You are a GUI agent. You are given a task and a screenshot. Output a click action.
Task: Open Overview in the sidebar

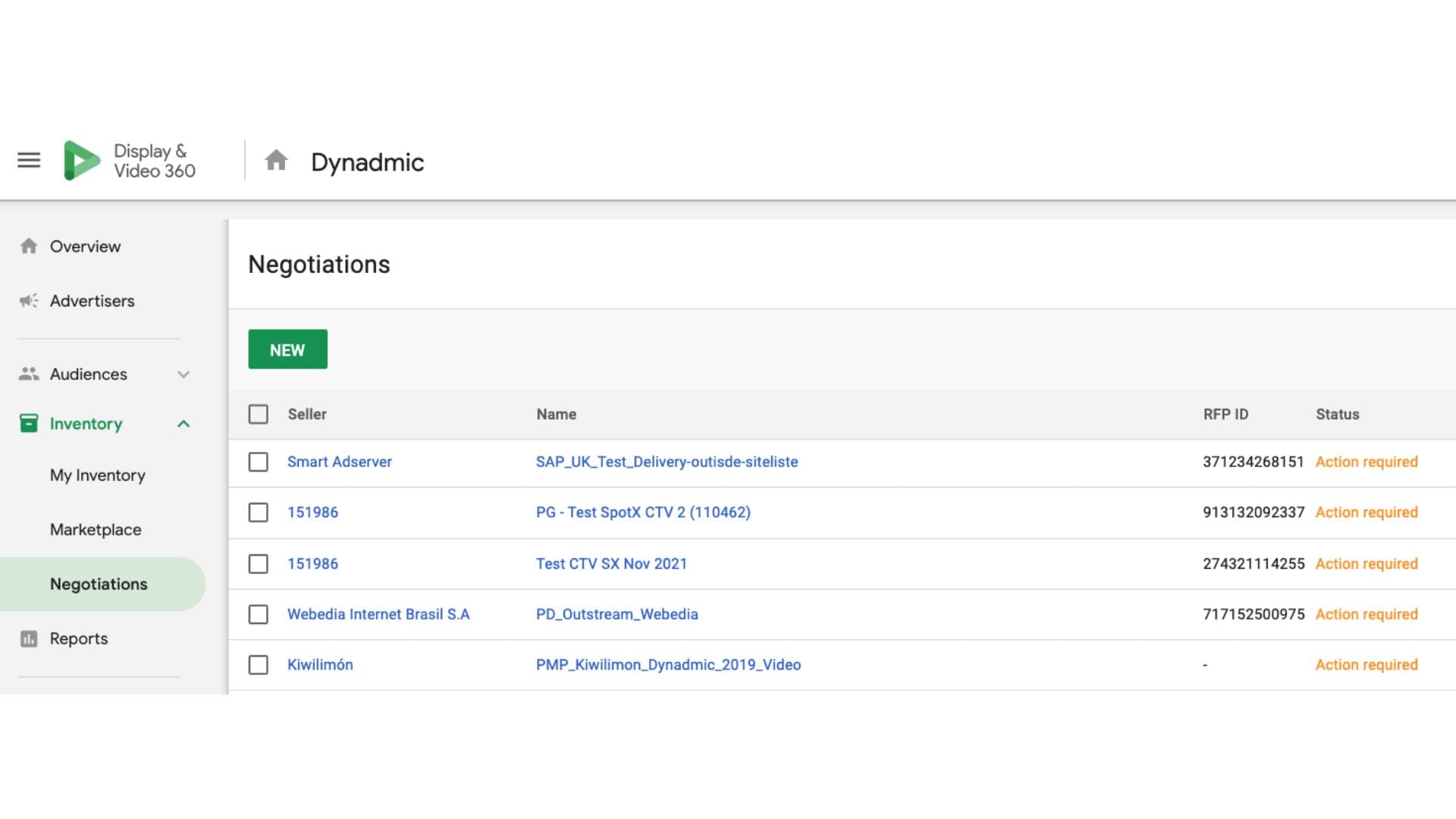[85, 246]
